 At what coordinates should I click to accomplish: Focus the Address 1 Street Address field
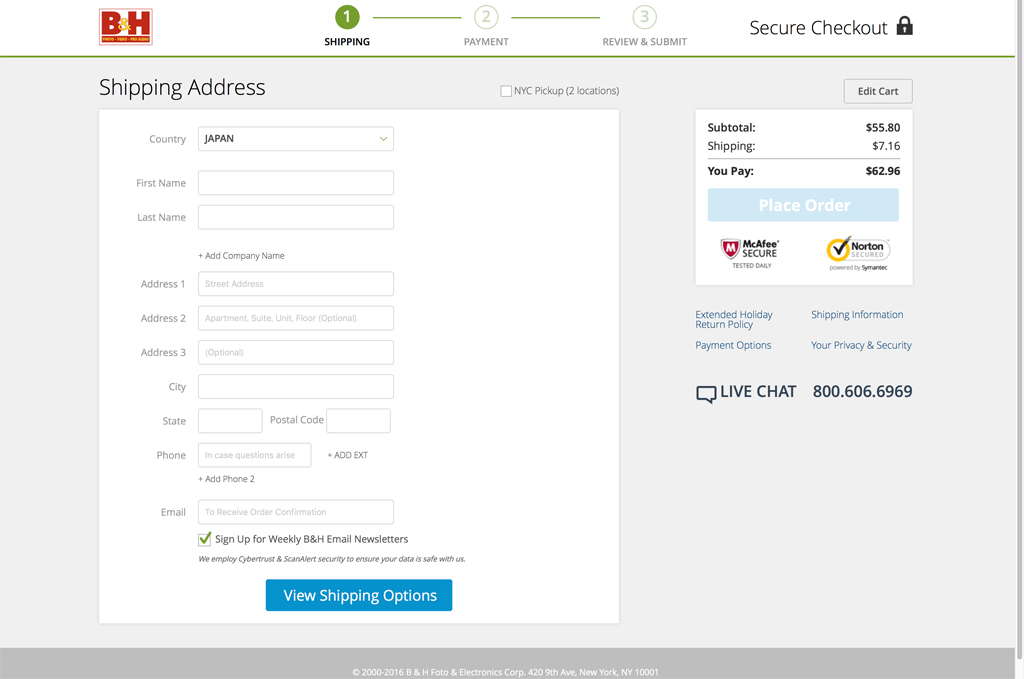296,284
